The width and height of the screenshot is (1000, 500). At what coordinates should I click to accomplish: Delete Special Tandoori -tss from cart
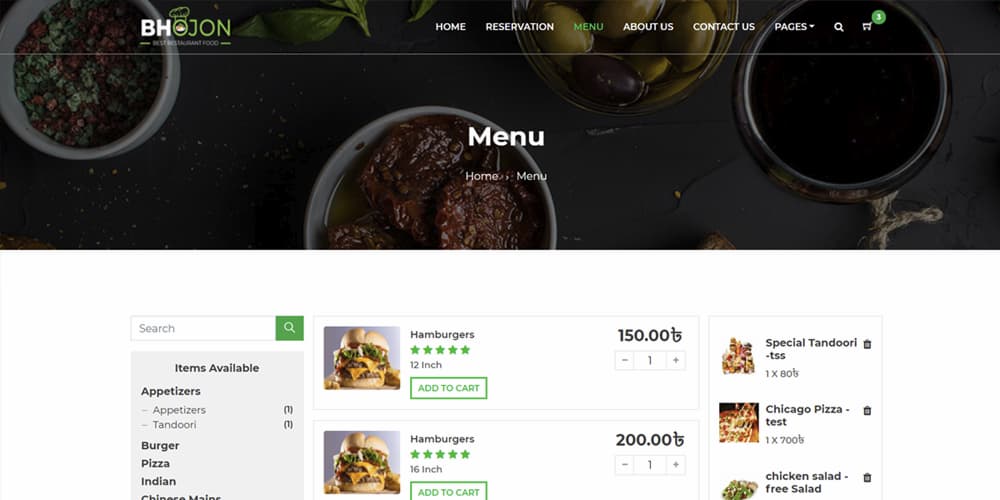click(x=867, y=344)
